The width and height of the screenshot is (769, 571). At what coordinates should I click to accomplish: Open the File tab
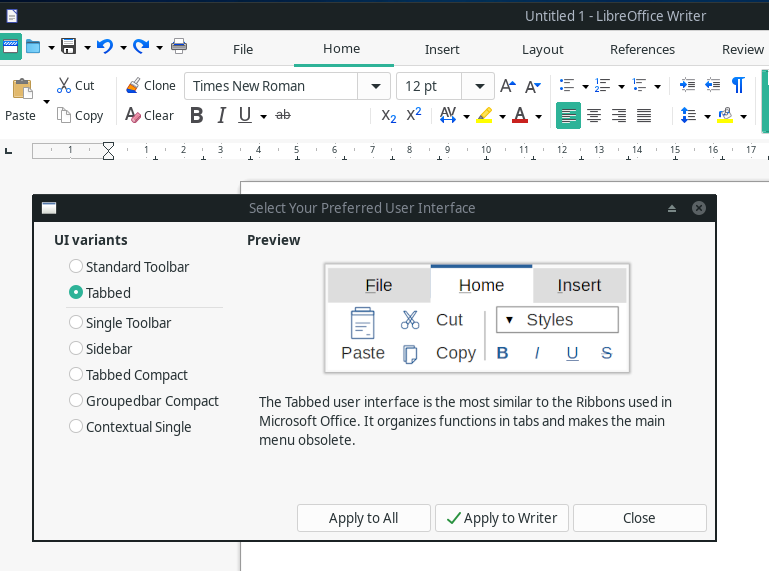click(x=243, y=49)
